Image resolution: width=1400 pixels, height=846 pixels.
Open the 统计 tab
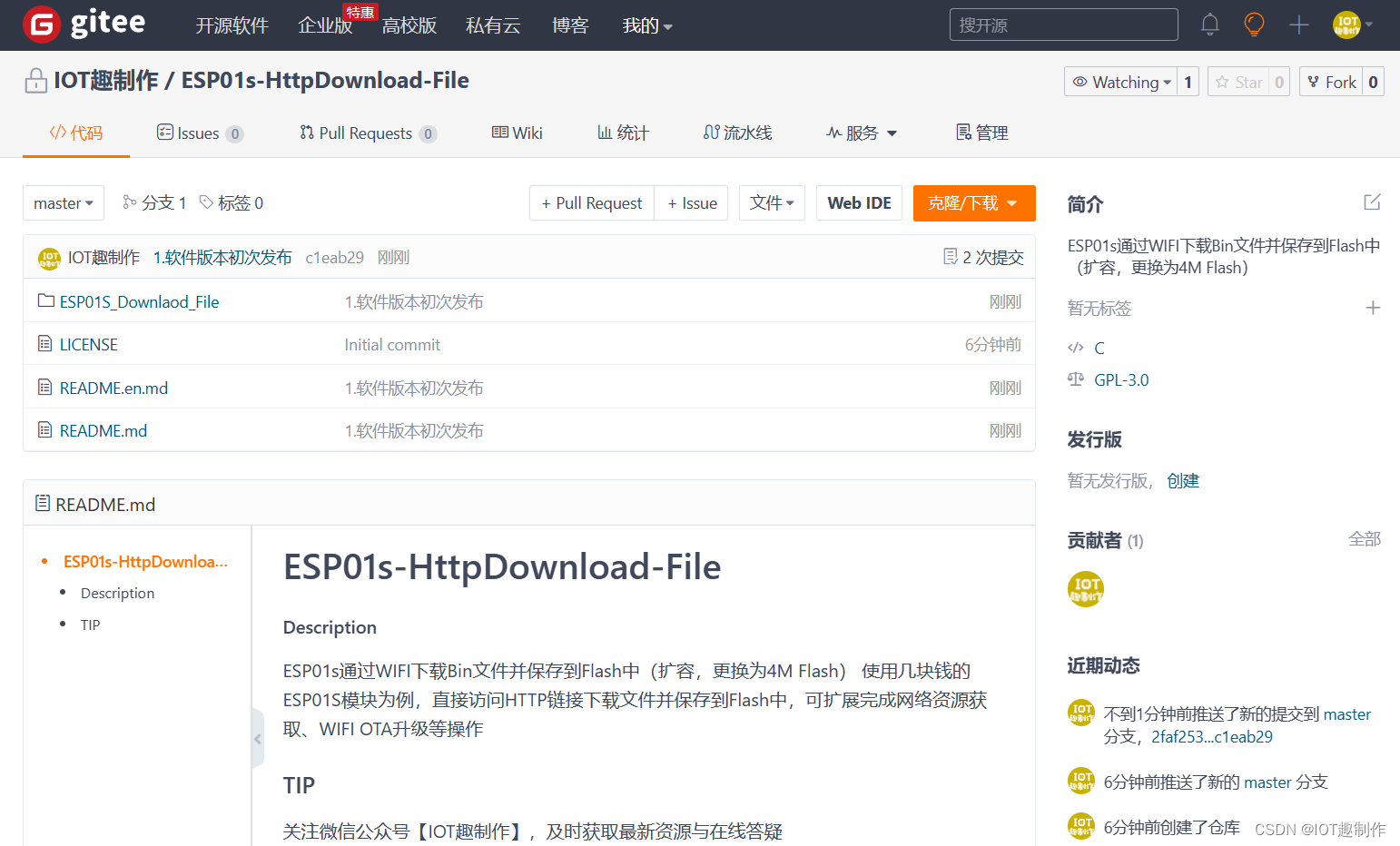(x=623, y=133)
